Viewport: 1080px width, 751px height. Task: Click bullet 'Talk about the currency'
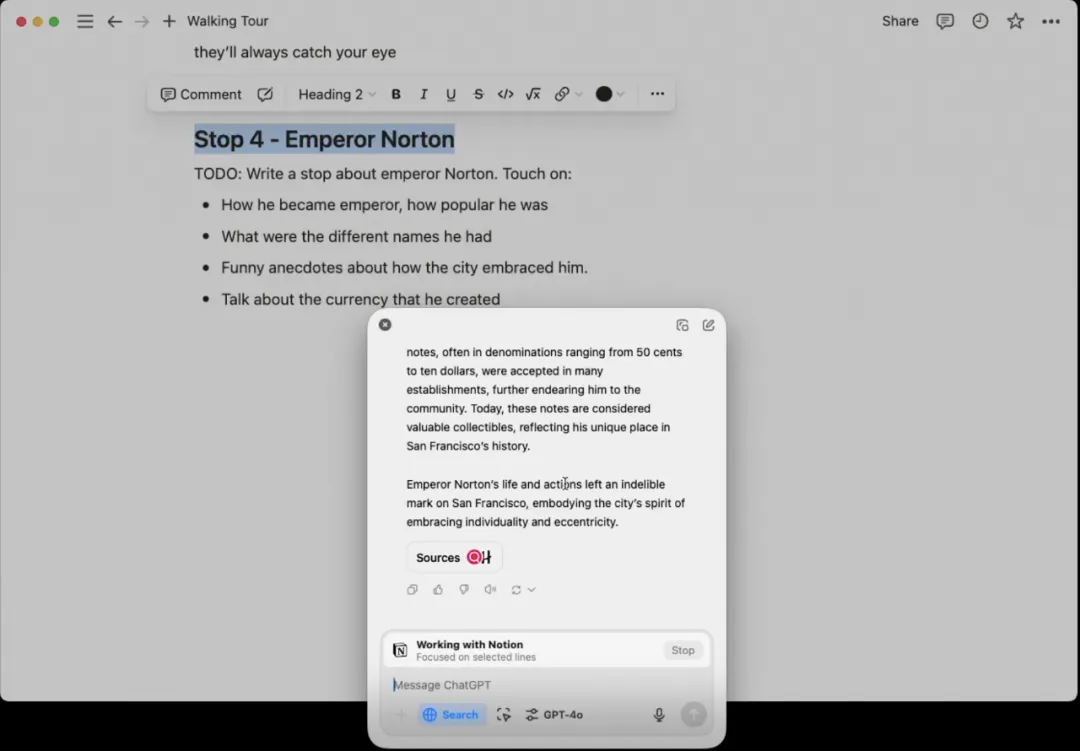pos(360,300)
